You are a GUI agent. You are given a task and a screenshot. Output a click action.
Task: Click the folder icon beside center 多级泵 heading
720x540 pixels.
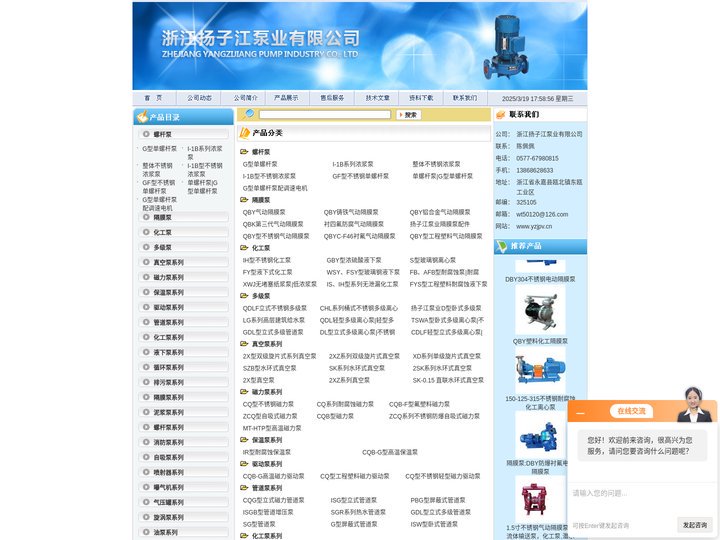coord(244,296)
